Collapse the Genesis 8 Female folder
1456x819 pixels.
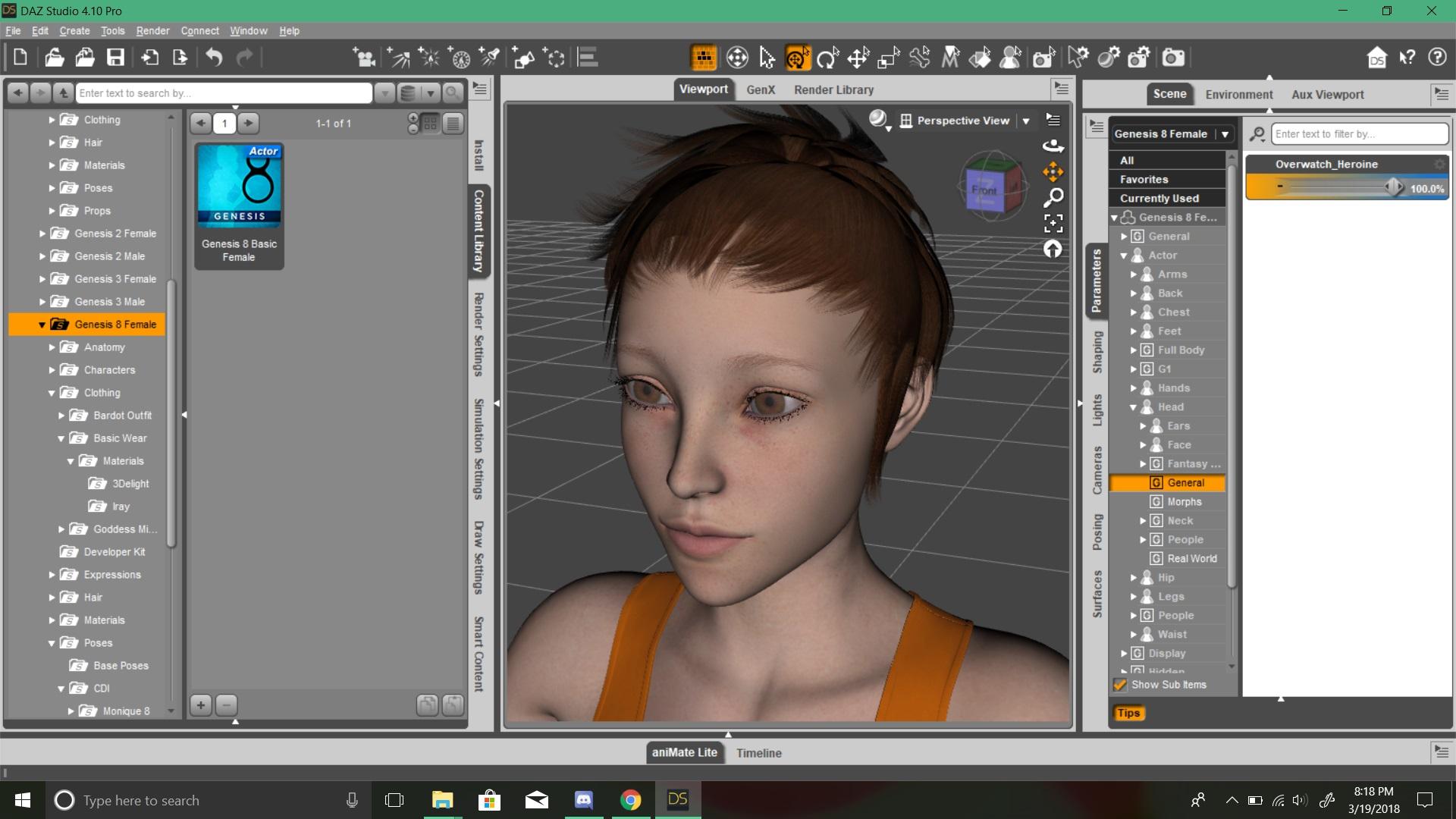(42, 325)
